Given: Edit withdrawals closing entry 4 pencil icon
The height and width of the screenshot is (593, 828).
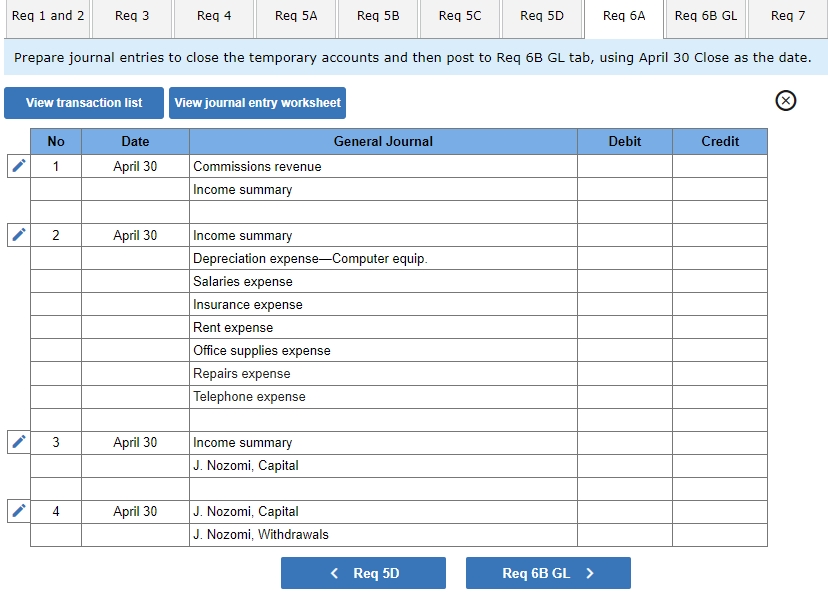Looking at the screenshot, I should point(17,510).
